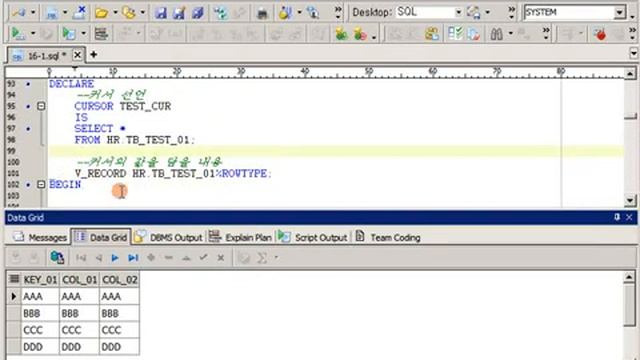The image size is (640, 360).
Task: Click the highlighted empty line 99
Action: point(336,151)
